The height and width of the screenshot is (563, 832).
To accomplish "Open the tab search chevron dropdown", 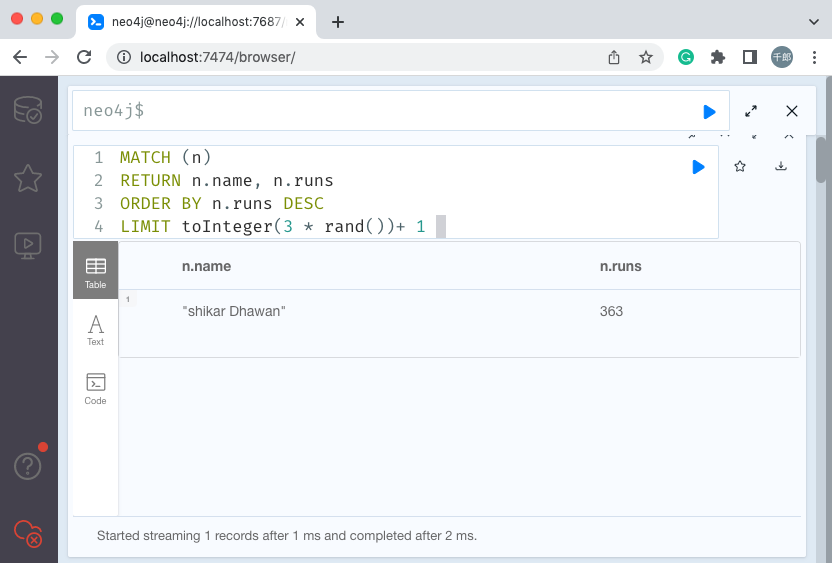I will (x=813, y=22).
